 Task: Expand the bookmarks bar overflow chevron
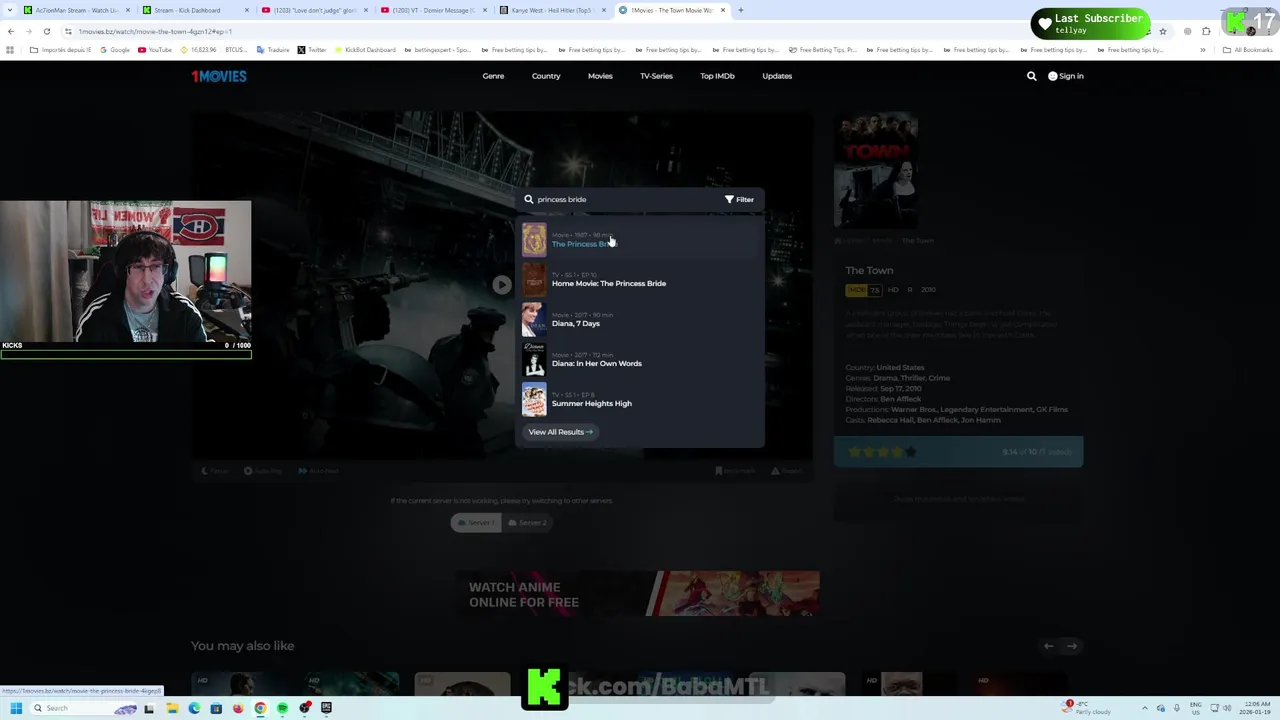1203,50
